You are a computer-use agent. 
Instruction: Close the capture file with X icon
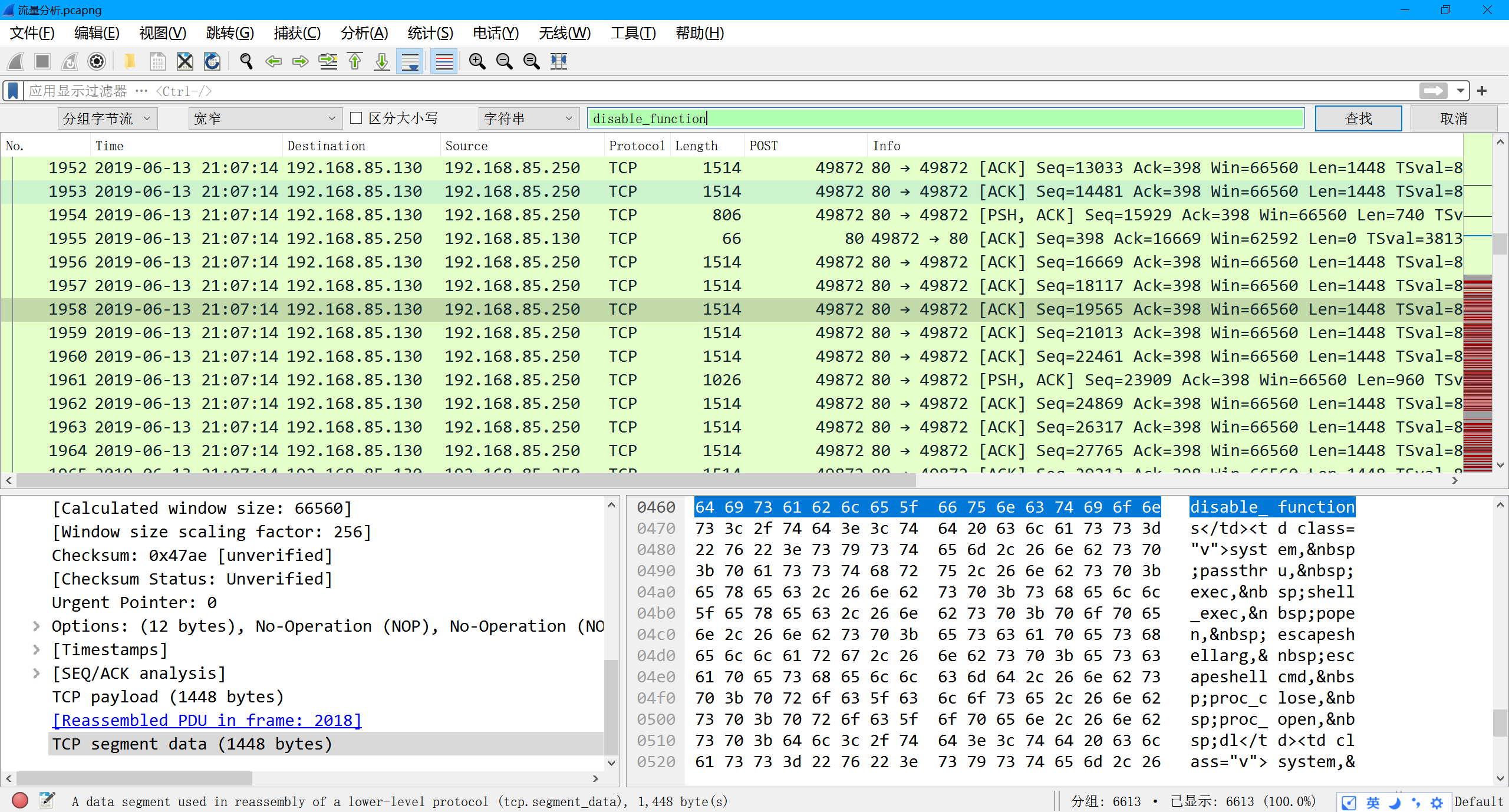pos(184,61)
